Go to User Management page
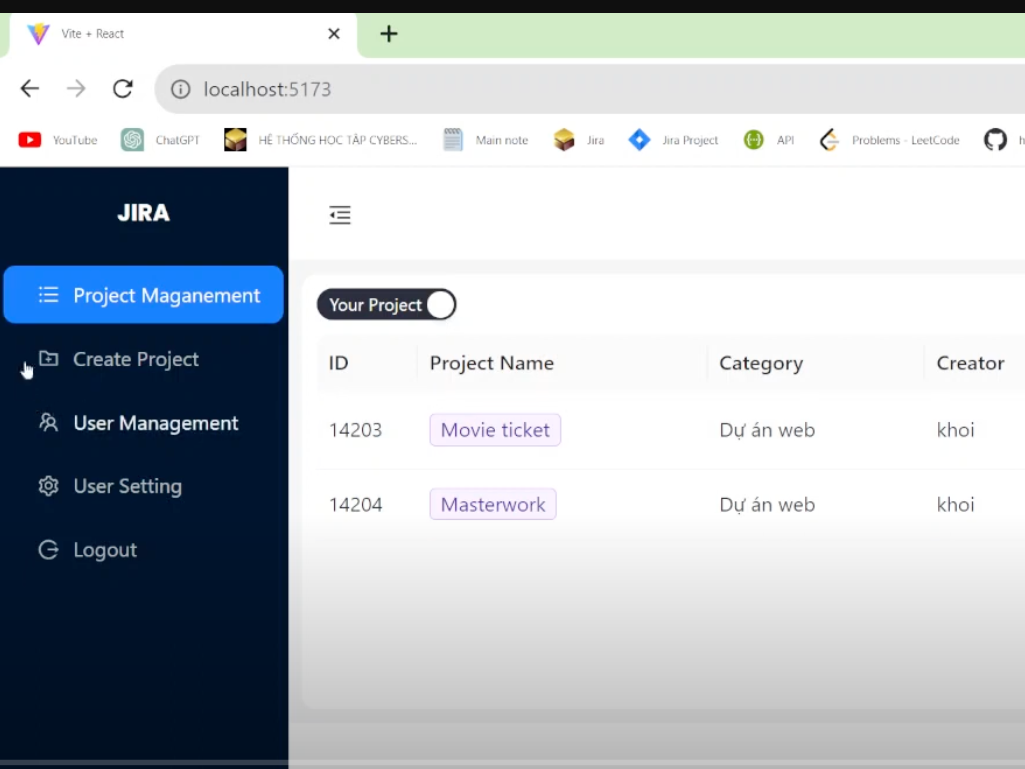1025x769 pixels. click(x=155, y=423)
